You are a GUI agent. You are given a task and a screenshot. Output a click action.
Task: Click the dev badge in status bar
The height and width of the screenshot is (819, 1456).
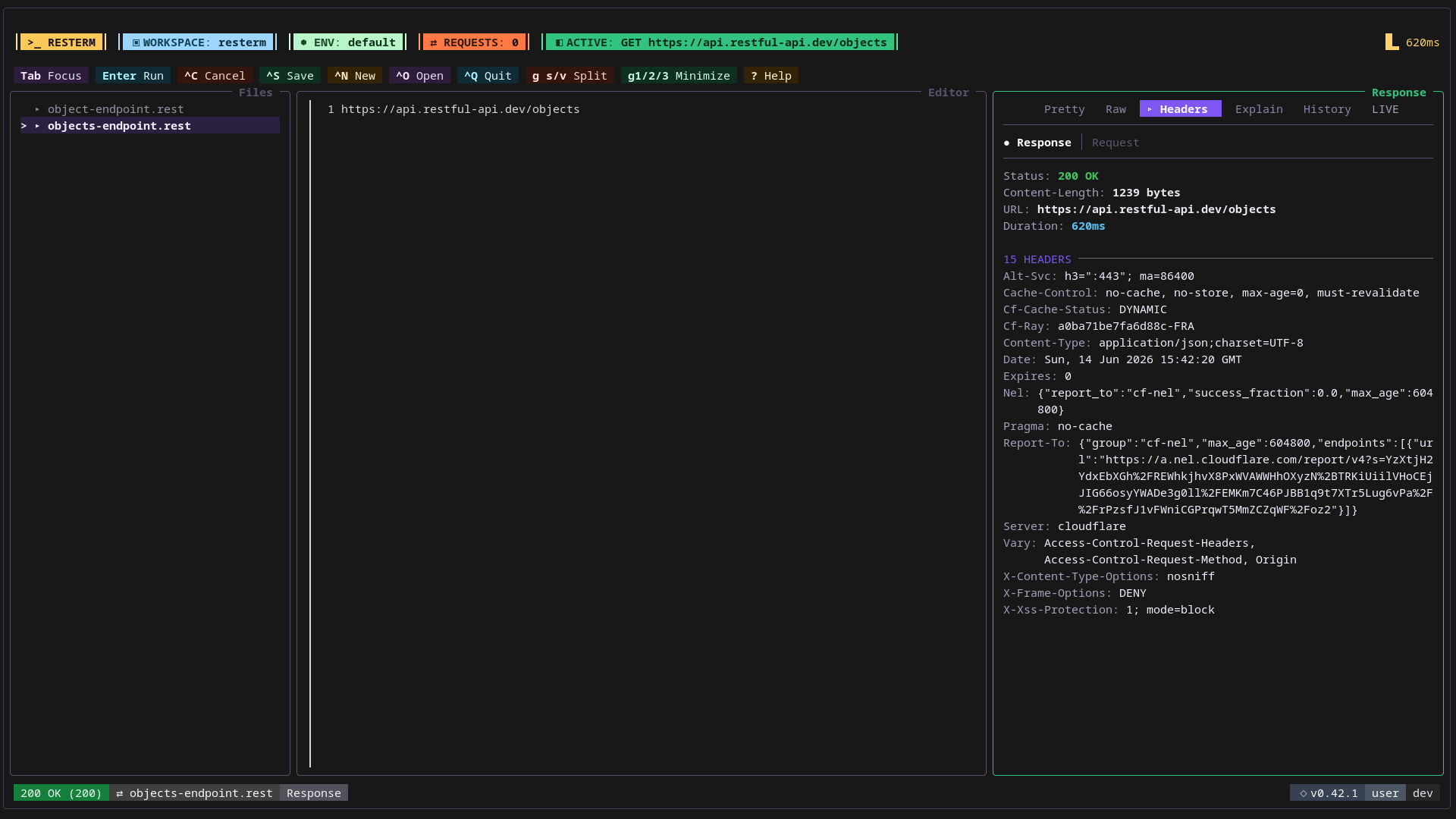point(1423,793)
